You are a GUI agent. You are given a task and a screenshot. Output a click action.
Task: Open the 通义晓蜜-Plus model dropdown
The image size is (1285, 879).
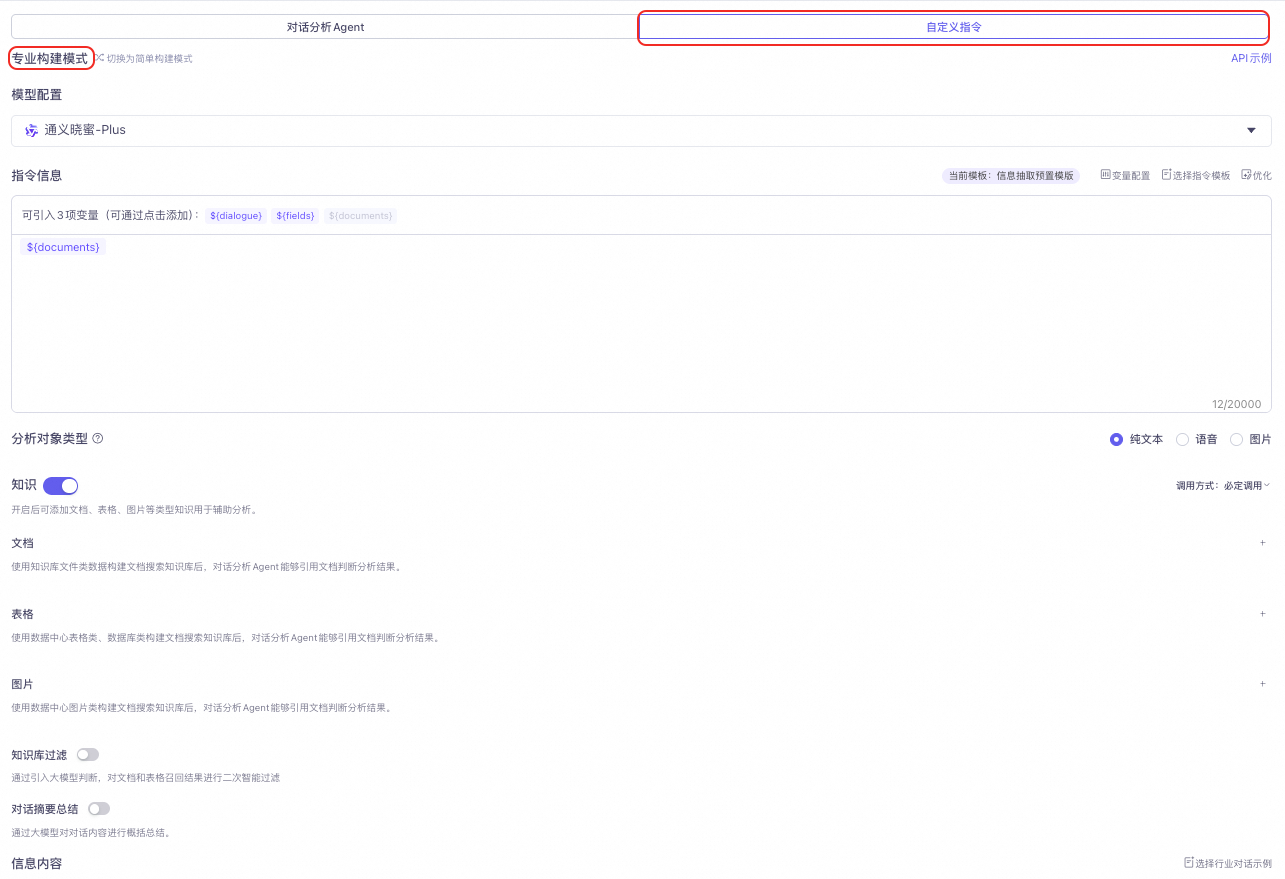click(x=641, y=131)
